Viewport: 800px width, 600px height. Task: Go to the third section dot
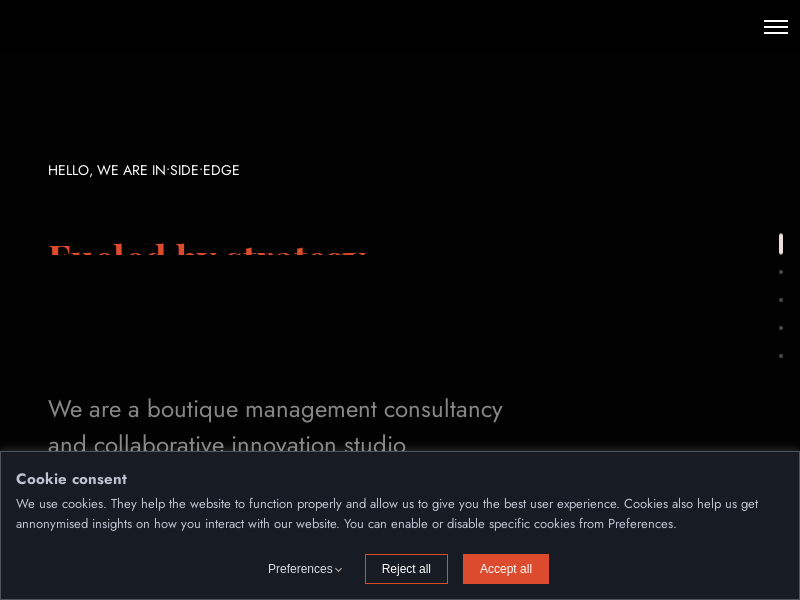pos(781,300)
